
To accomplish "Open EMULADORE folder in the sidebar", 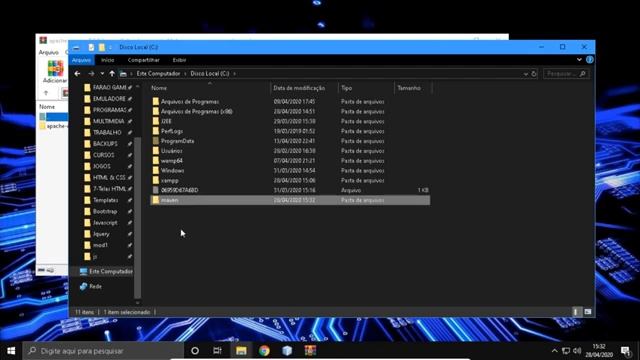I will coord(107,99).
